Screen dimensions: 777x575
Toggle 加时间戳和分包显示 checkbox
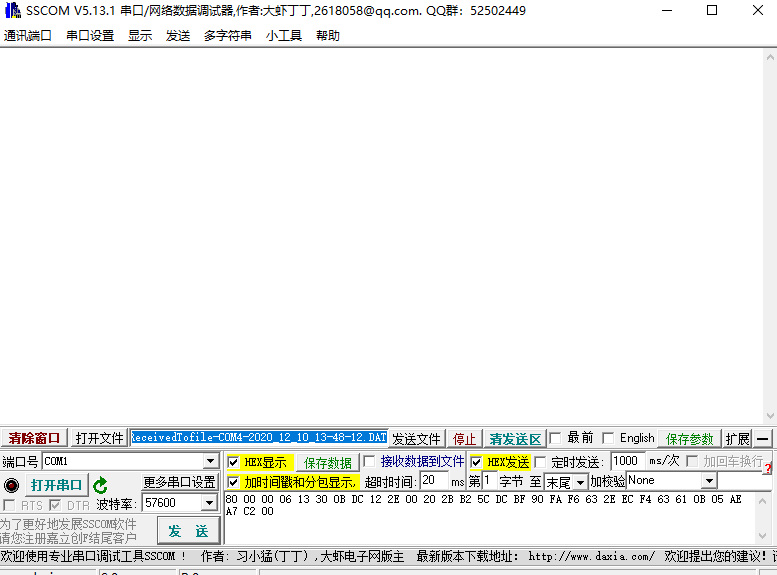click(x=233, y=482)
